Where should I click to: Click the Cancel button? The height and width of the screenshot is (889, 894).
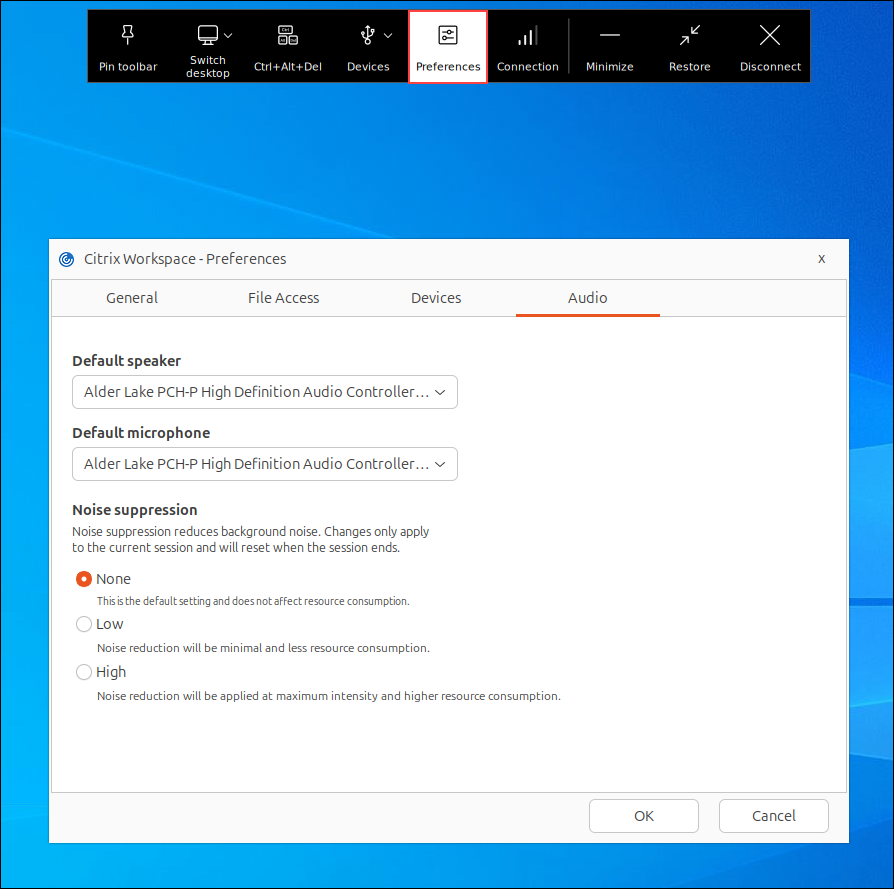[773, 815]
